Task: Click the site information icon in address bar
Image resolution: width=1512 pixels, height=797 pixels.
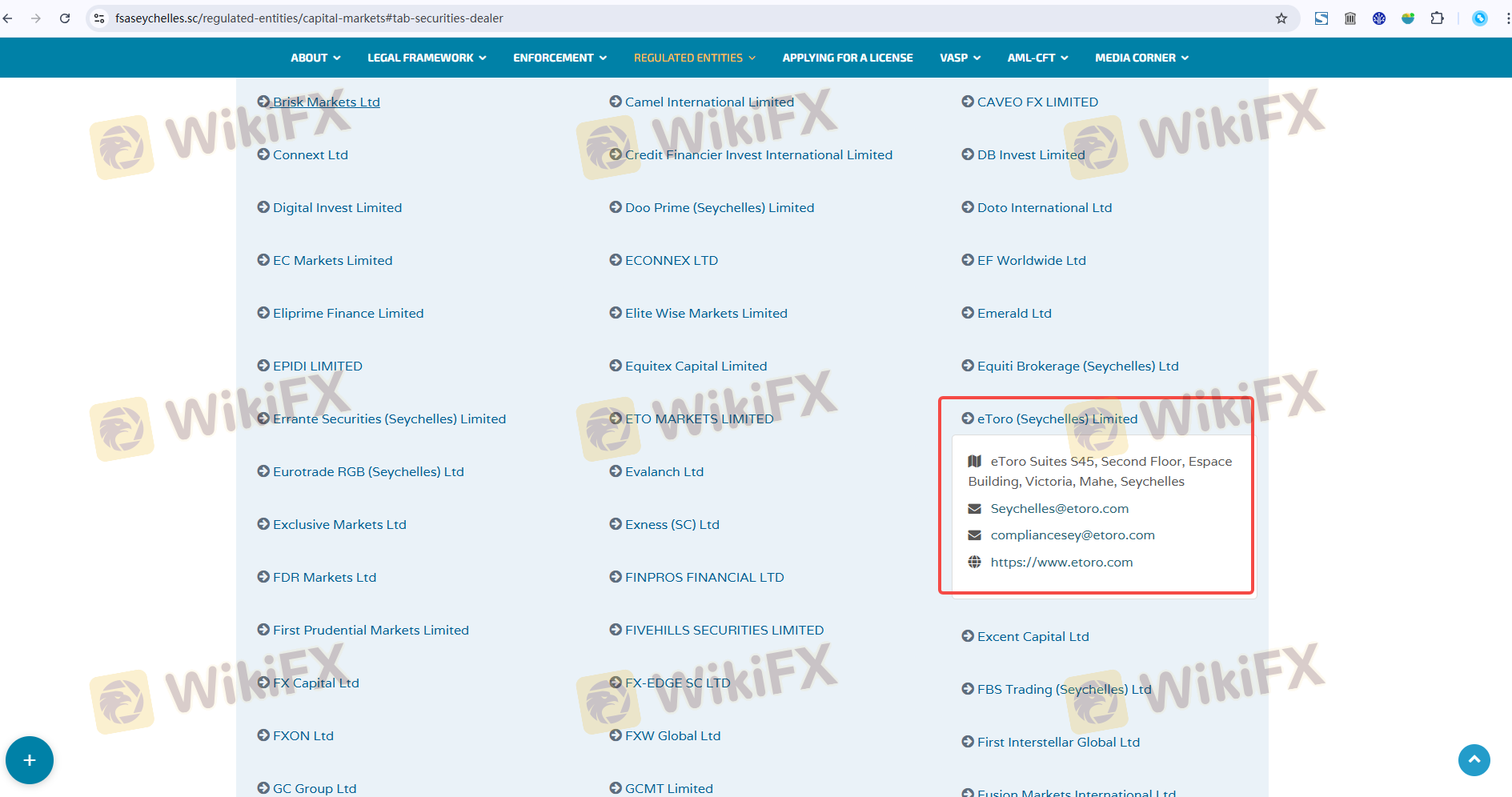Action: (x=99, y=18)
